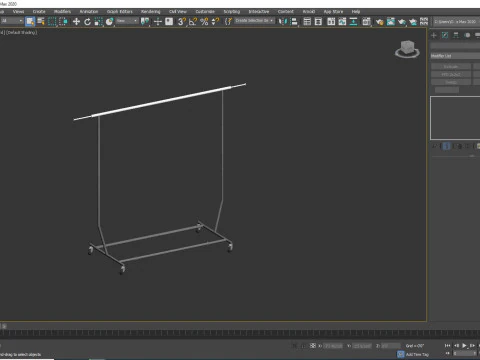This screenshot has height=360, width=480.
Task: Open Rendered Frame Window icon
Action: [x=391, y=22]
